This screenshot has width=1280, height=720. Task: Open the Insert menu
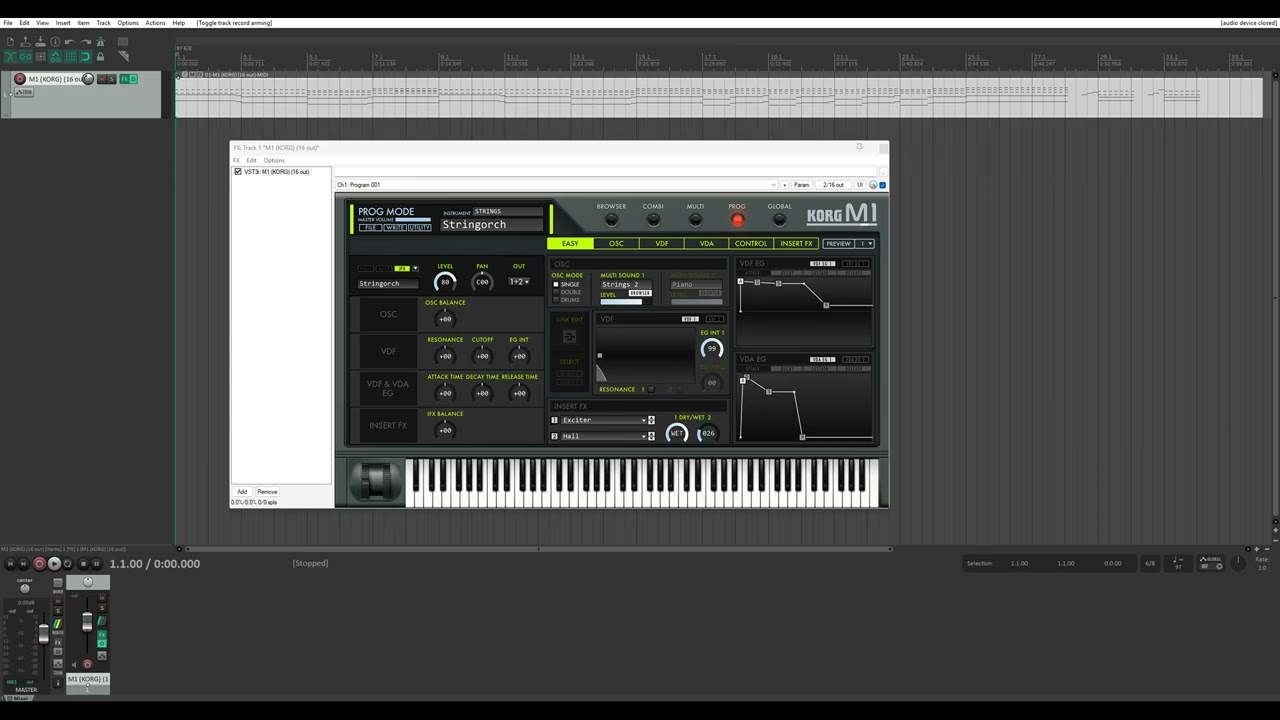point(63,22)
